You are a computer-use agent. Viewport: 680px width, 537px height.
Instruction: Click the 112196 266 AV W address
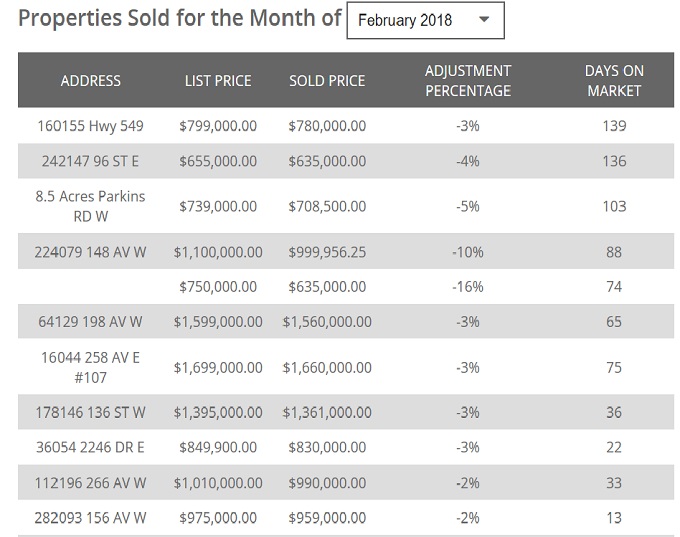pyautogui.click(x=90, y=483)
